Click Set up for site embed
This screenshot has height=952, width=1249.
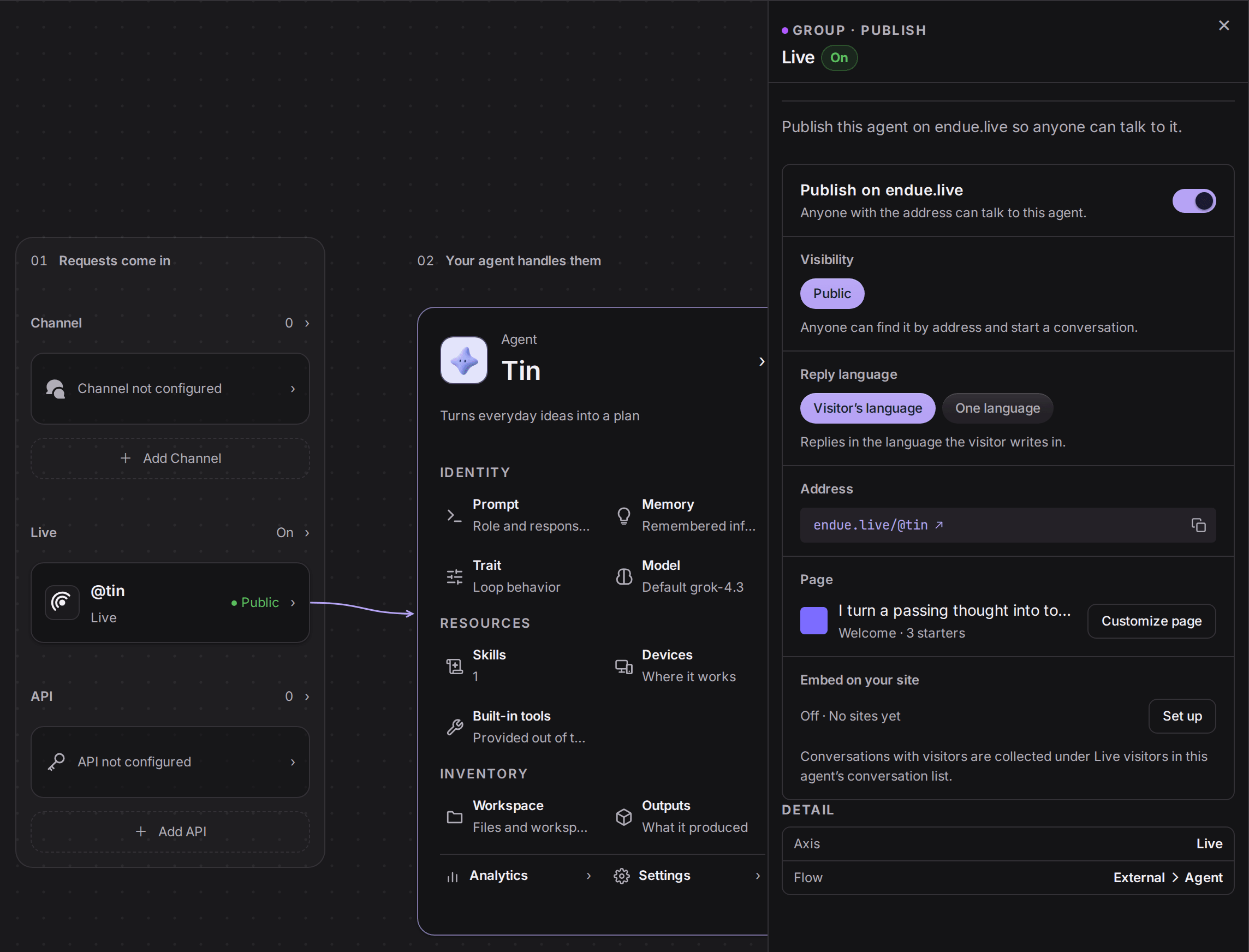click(1181, 716)
